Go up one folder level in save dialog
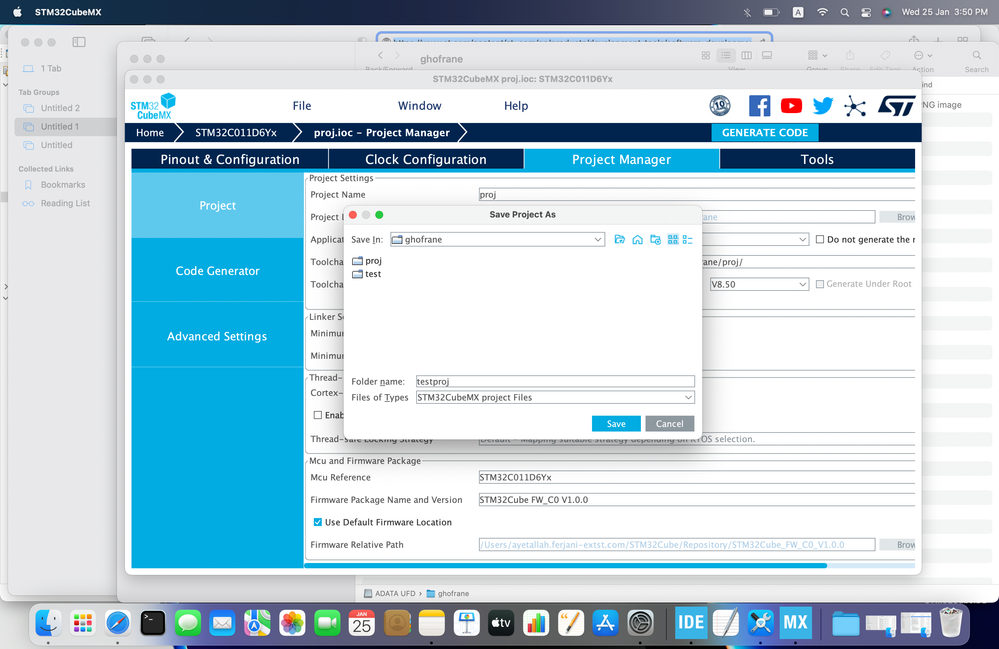This screenshot has height=649, width=999. 619,239
